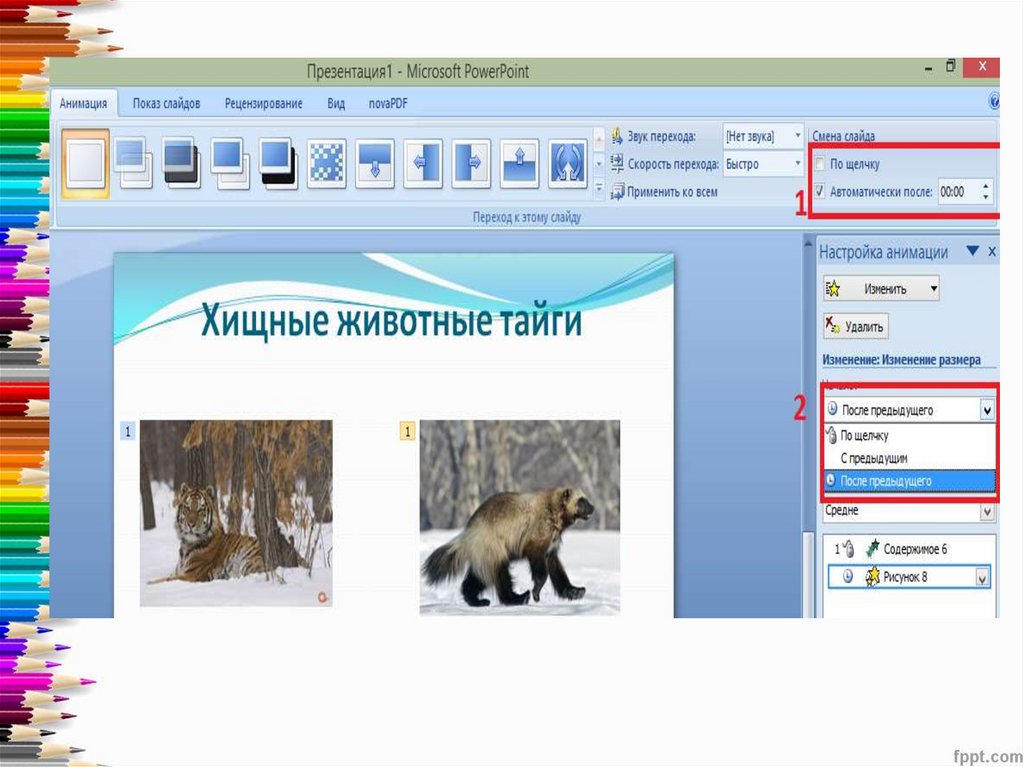Select the wipe left arrow transition

(x=423, y=163)
